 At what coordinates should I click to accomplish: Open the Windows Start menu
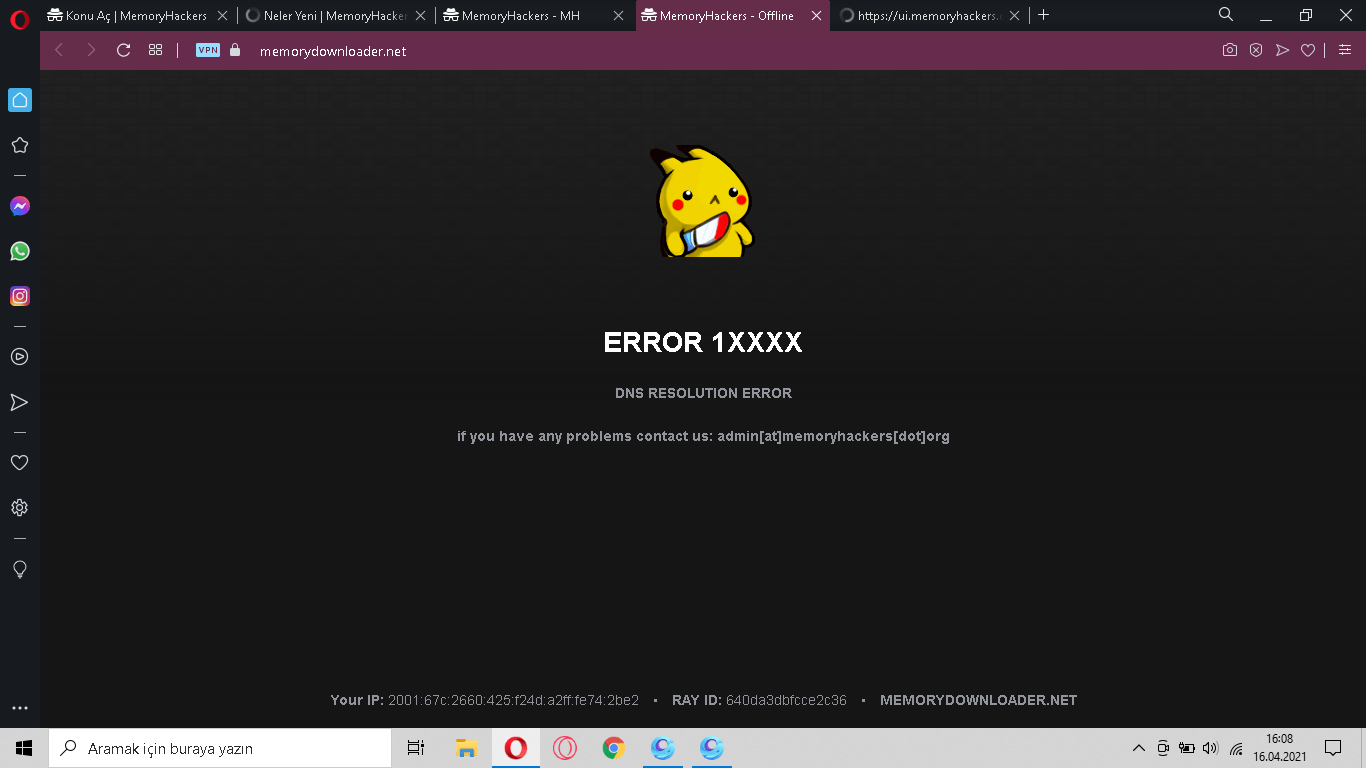tap(24, 748)
